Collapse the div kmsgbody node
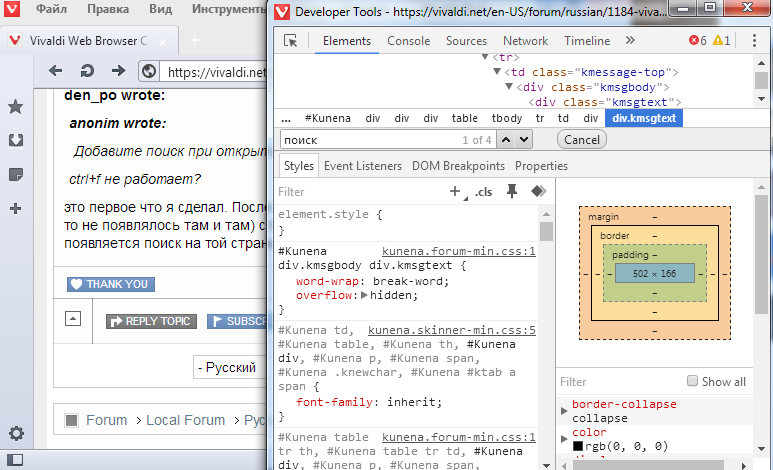The width and height of the screenshot is (773, 470). point(509,87)
